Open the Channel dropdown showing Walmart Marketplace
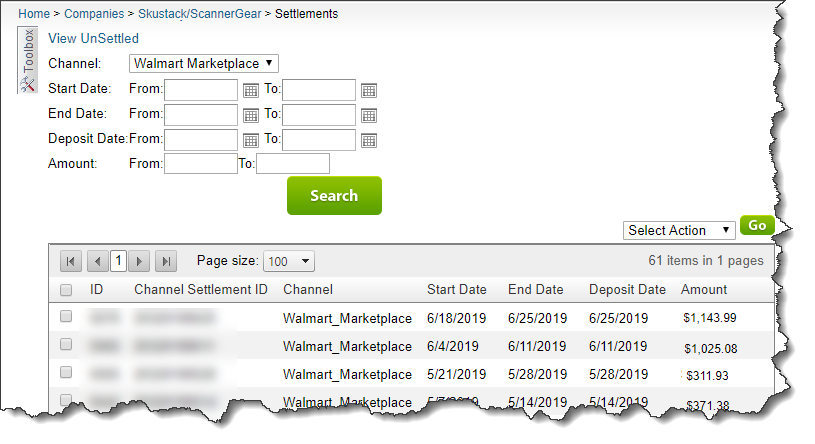815x444 pixels. pos(204,63)
